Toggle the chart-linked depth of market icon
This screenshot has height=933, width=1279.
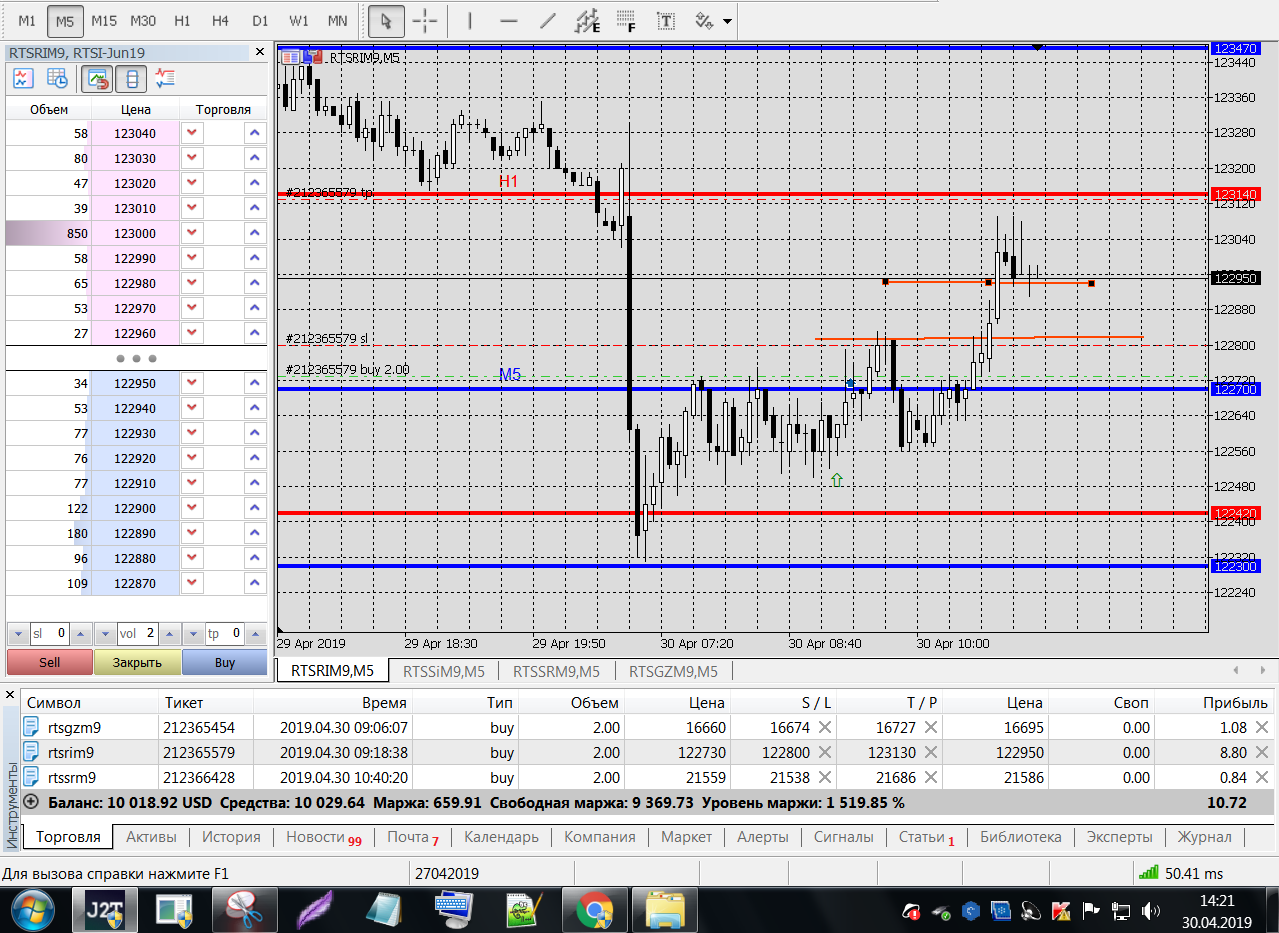pos(97,78)
